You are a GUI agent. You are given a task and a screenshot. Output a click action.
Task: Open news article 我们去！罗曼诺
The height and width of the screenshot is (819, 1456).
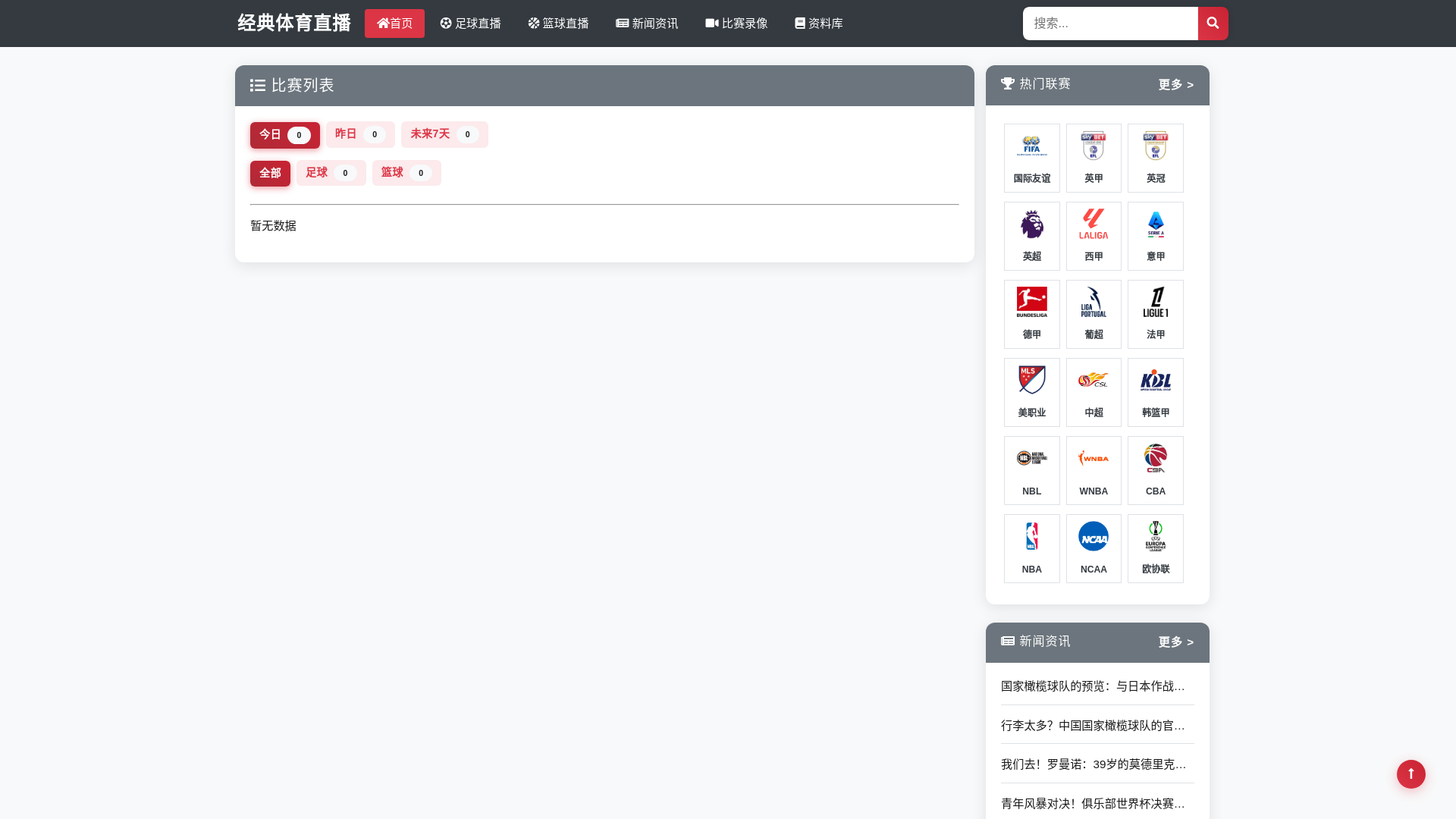[1094, 764]
